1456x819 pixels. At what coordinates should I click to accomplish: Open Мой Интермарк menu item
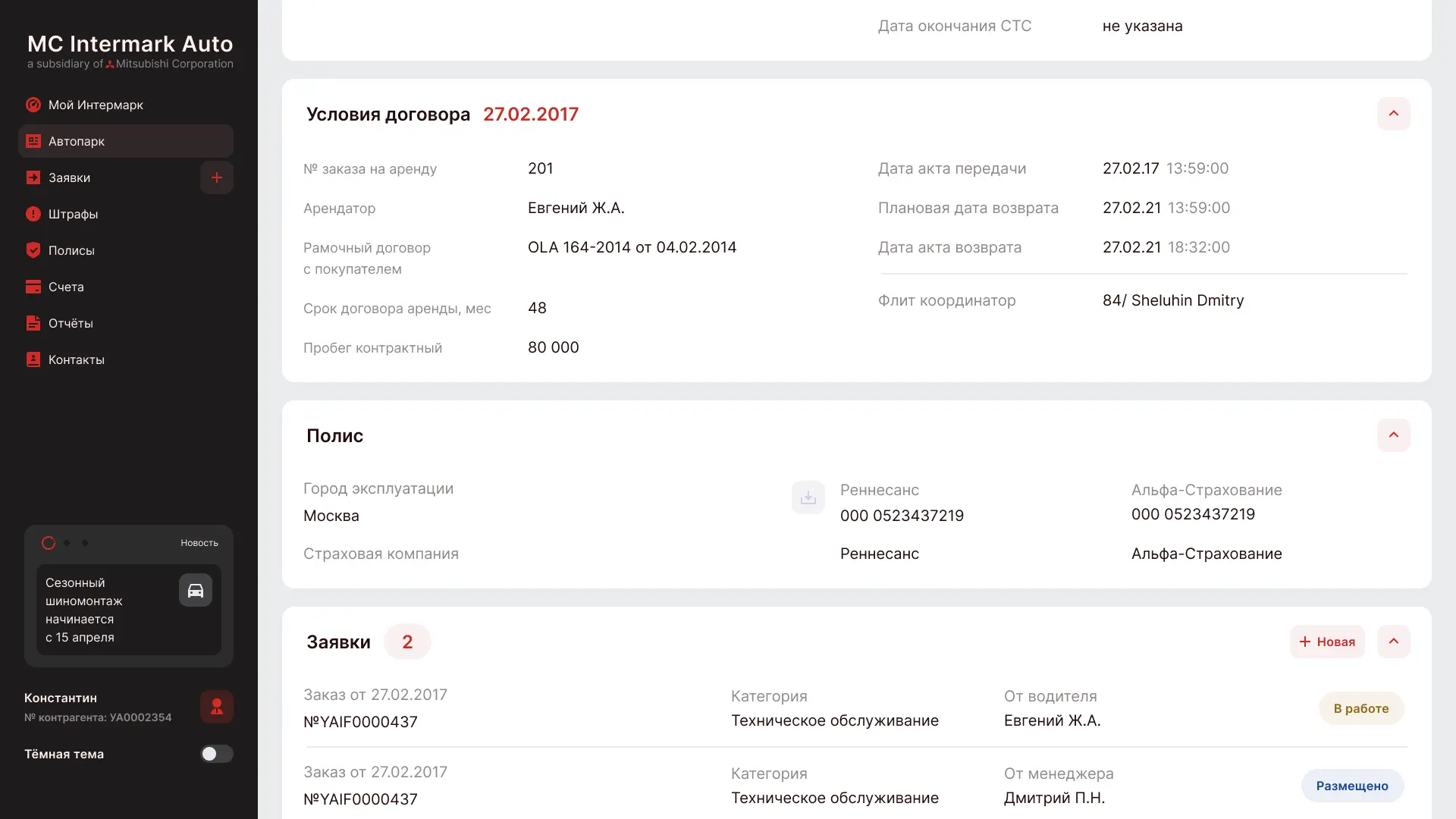126,105
